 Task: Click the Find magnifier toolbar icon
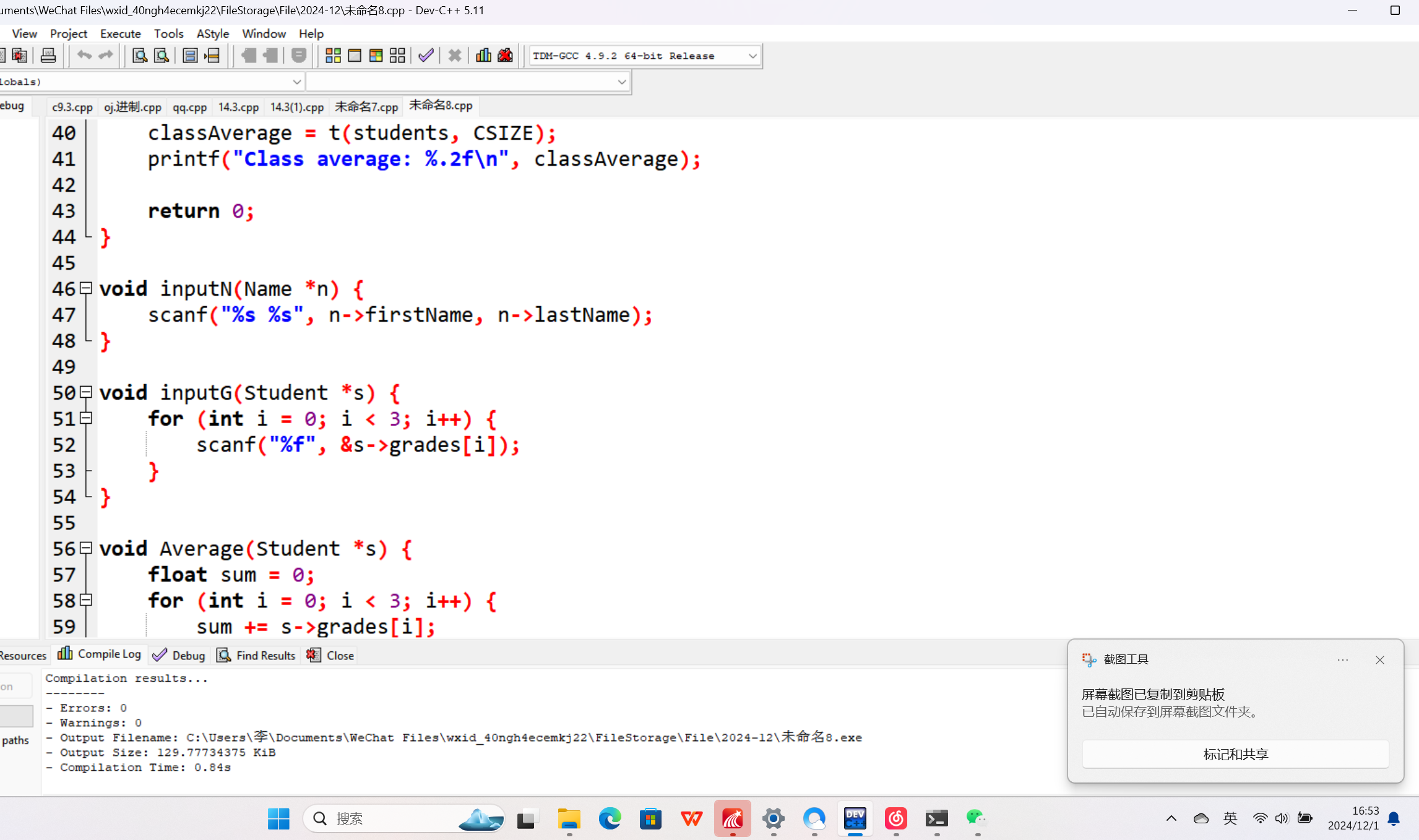140,56
